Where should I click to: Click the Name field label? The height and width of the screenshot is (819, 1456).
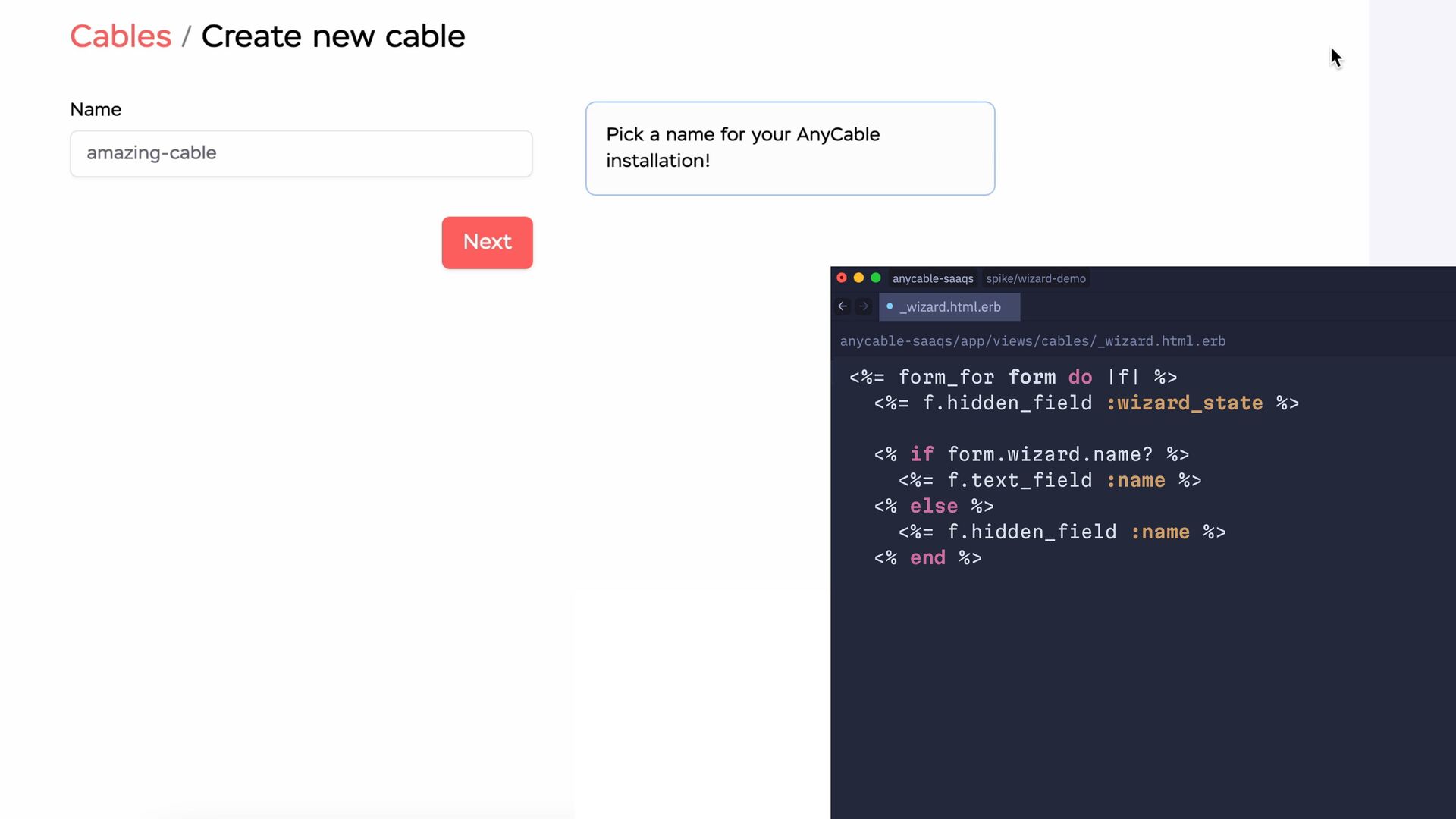coord(96,110)
